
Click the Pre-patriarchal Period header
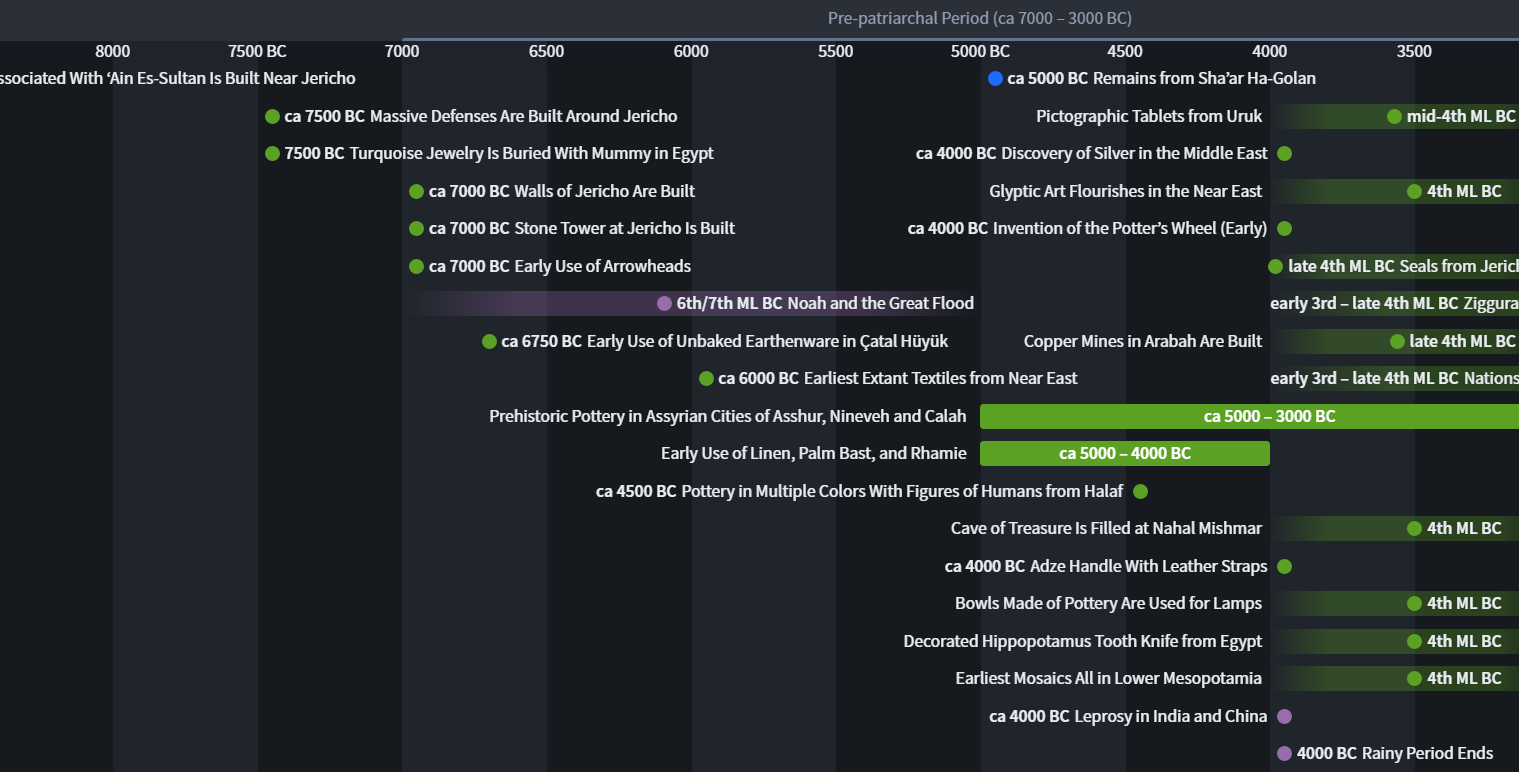click(978, 18)
